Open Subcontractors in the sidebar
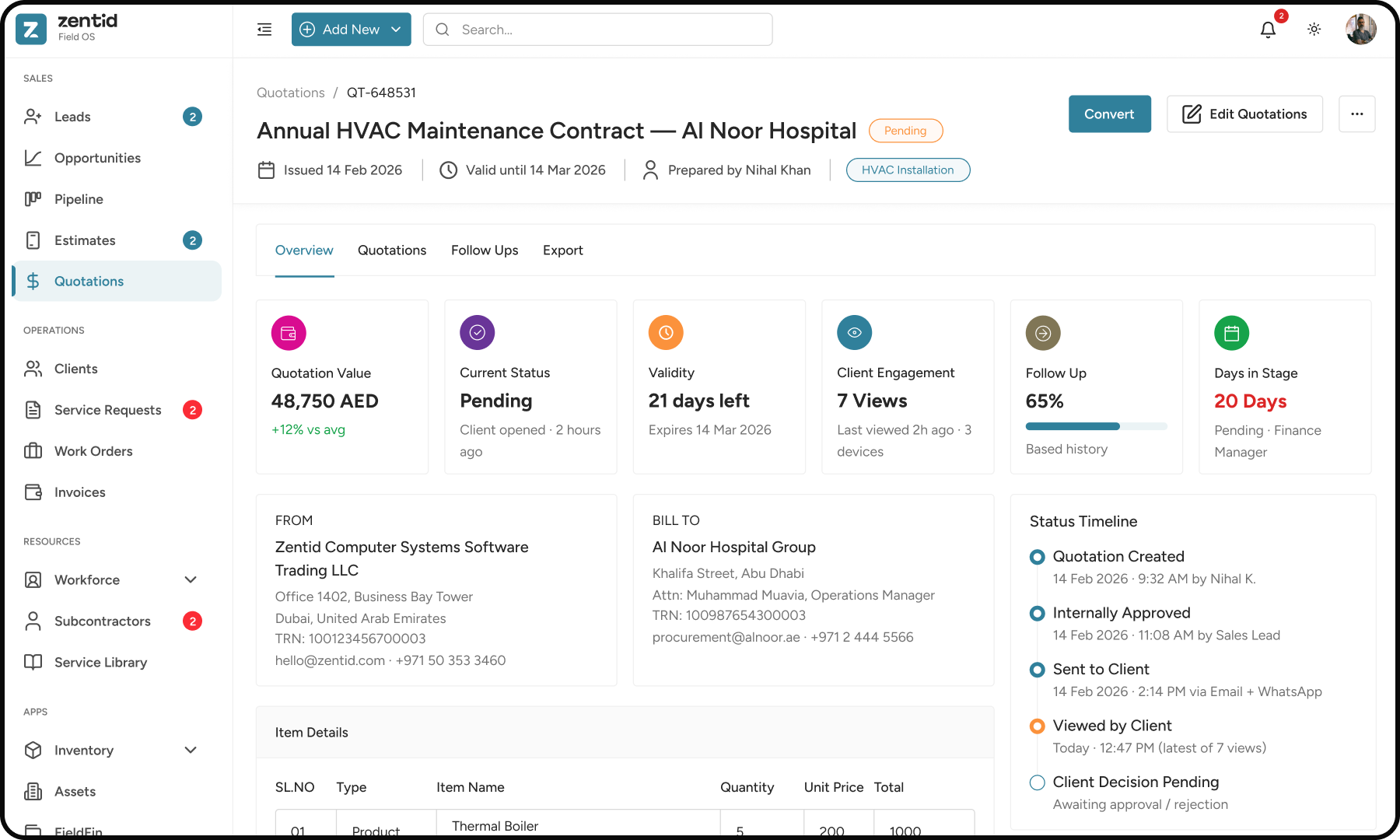 tap(117, 621)
